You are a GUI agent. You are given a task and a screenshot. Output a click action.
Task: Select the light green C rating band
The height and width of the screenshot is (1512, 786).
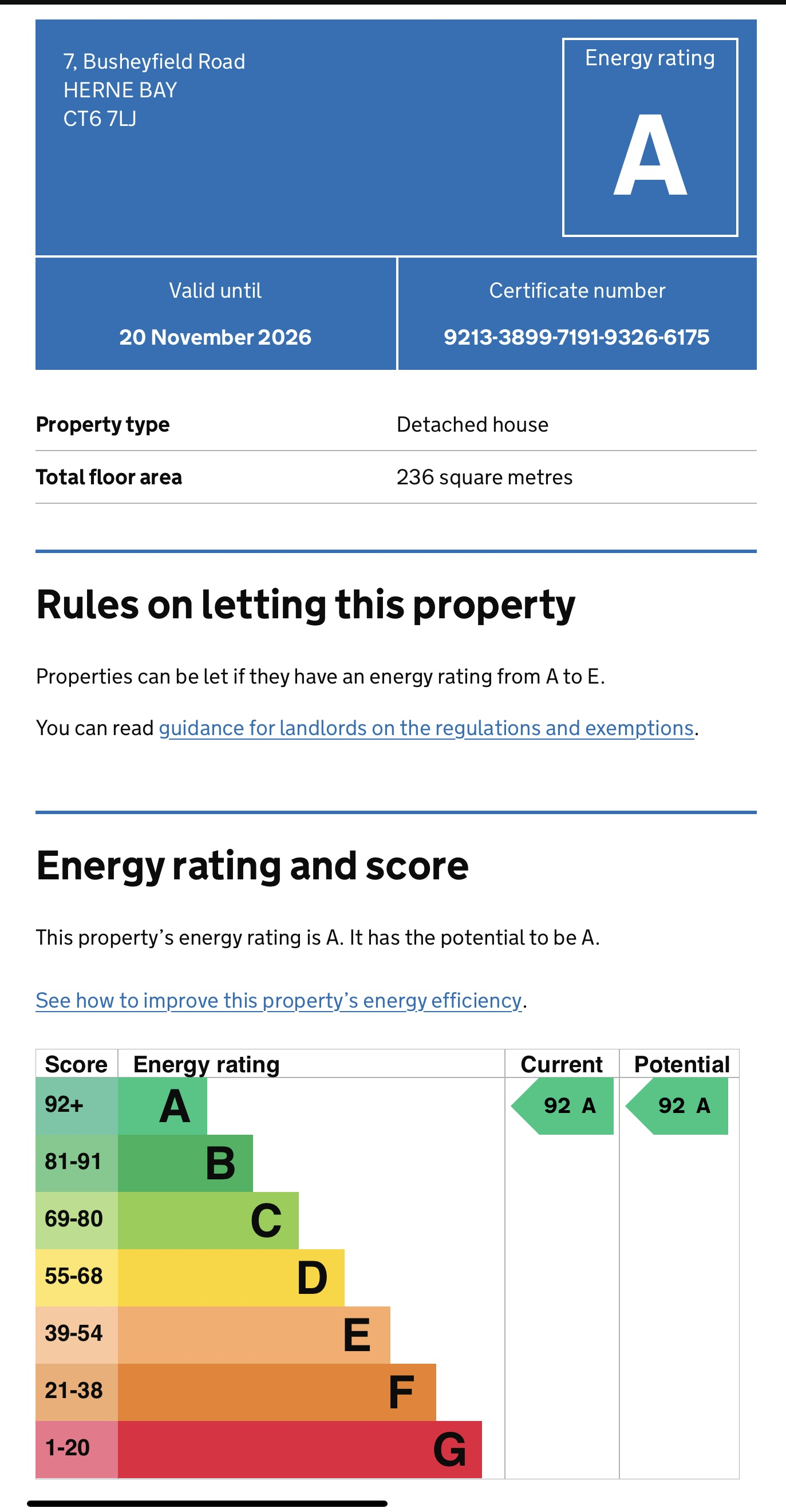click(x=208, y=1219)
